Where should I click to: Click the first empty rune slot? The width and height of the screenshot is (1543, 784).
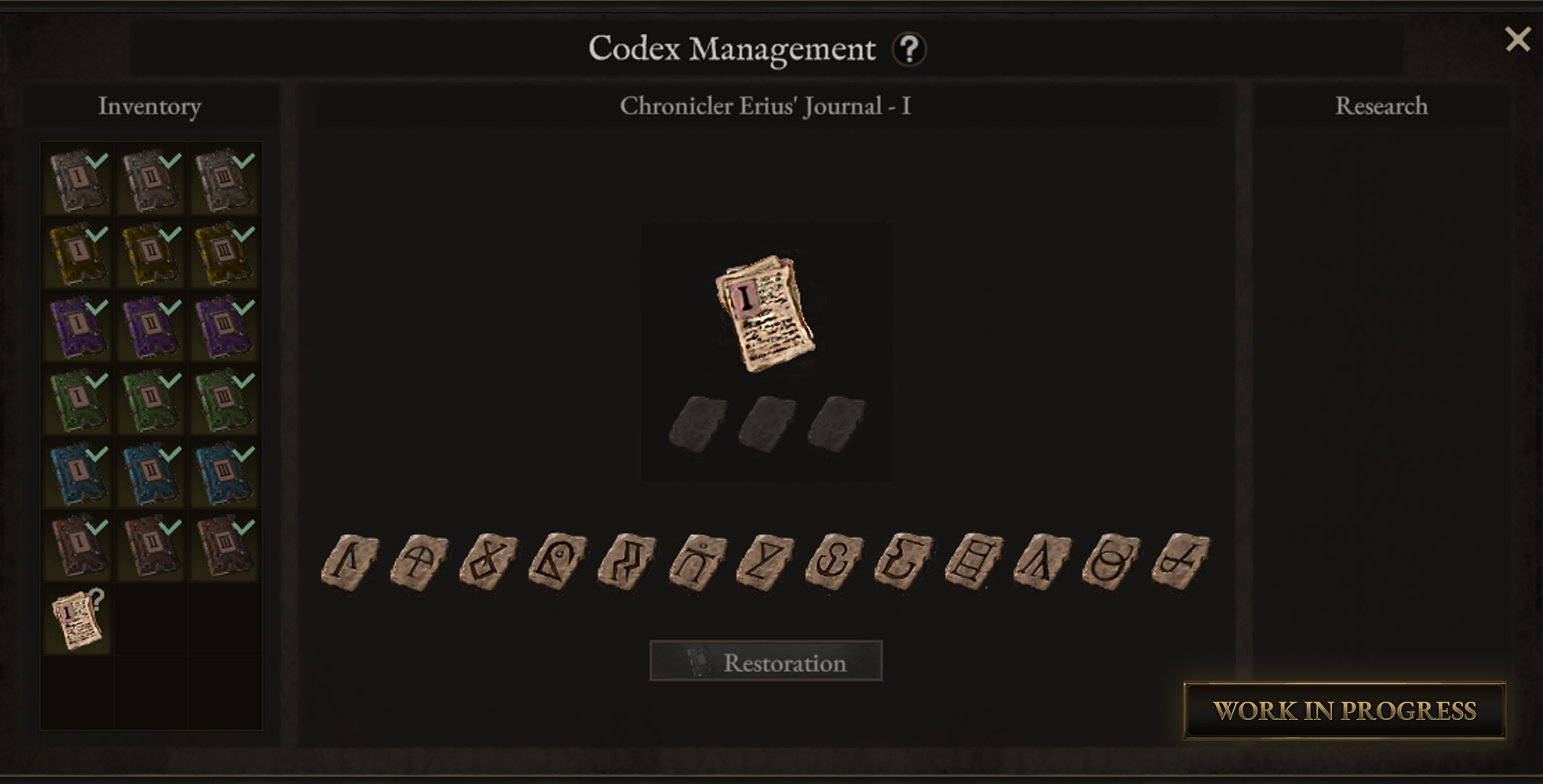(x=697, y=424)
